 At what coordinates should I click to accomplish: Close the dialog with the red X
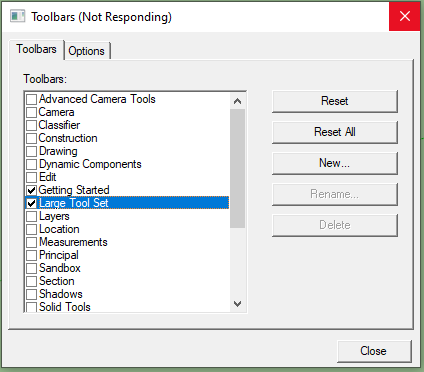tap(405, 16)
